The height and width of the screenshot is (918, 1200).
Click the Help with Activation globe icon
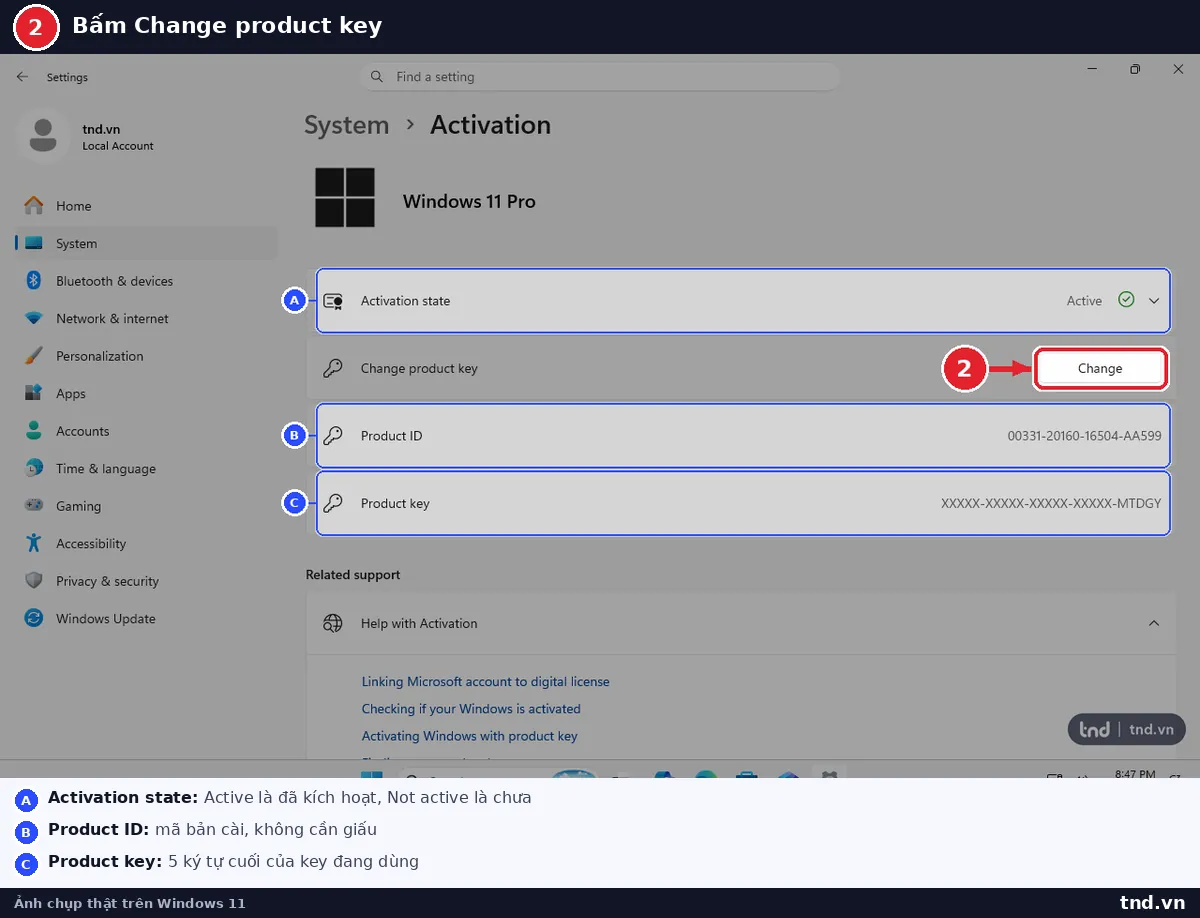333,623
